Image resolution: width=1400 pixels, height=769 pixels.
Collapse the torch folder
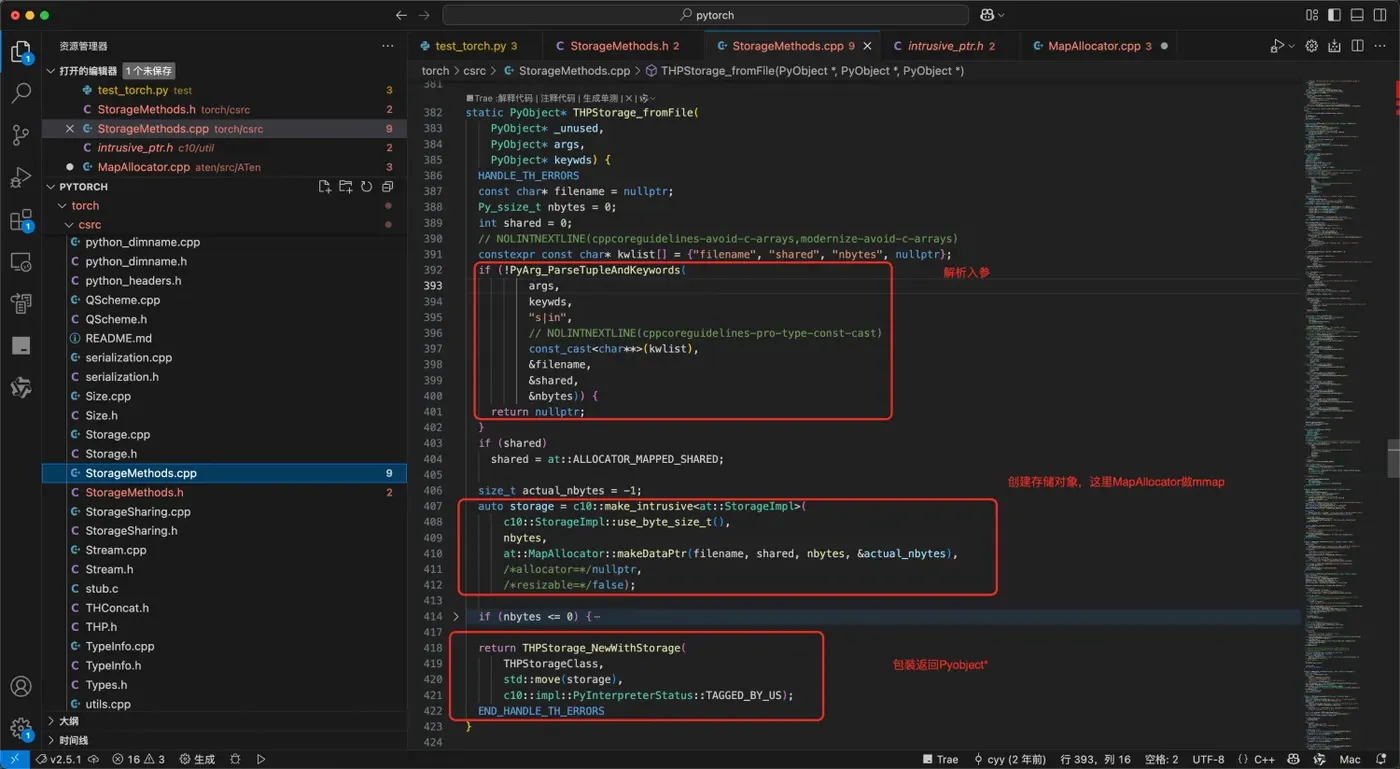coord(62,206)
